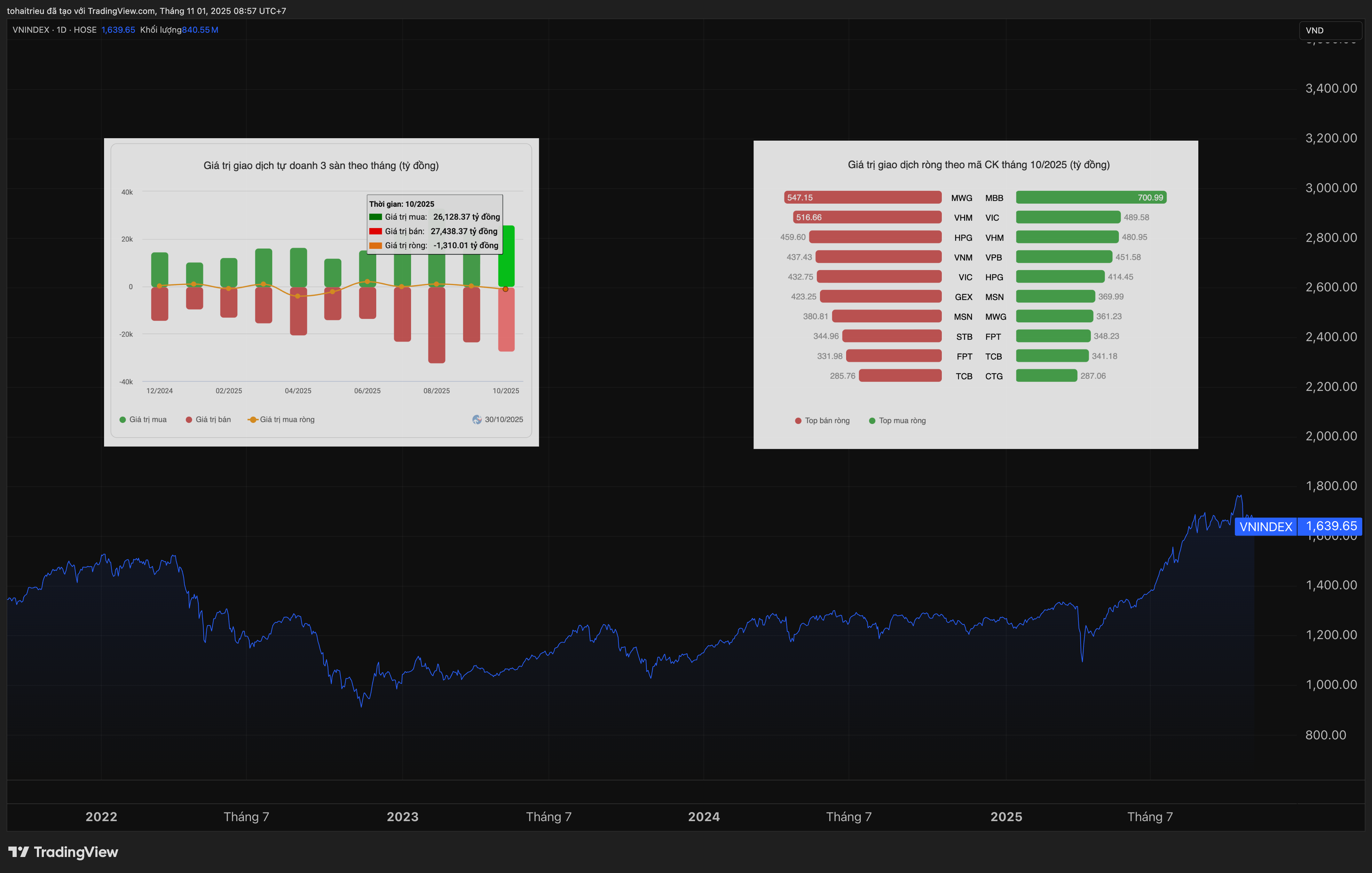
Task: Click the VPB ticker label in net buy list
Action: (x=994, y=258)
